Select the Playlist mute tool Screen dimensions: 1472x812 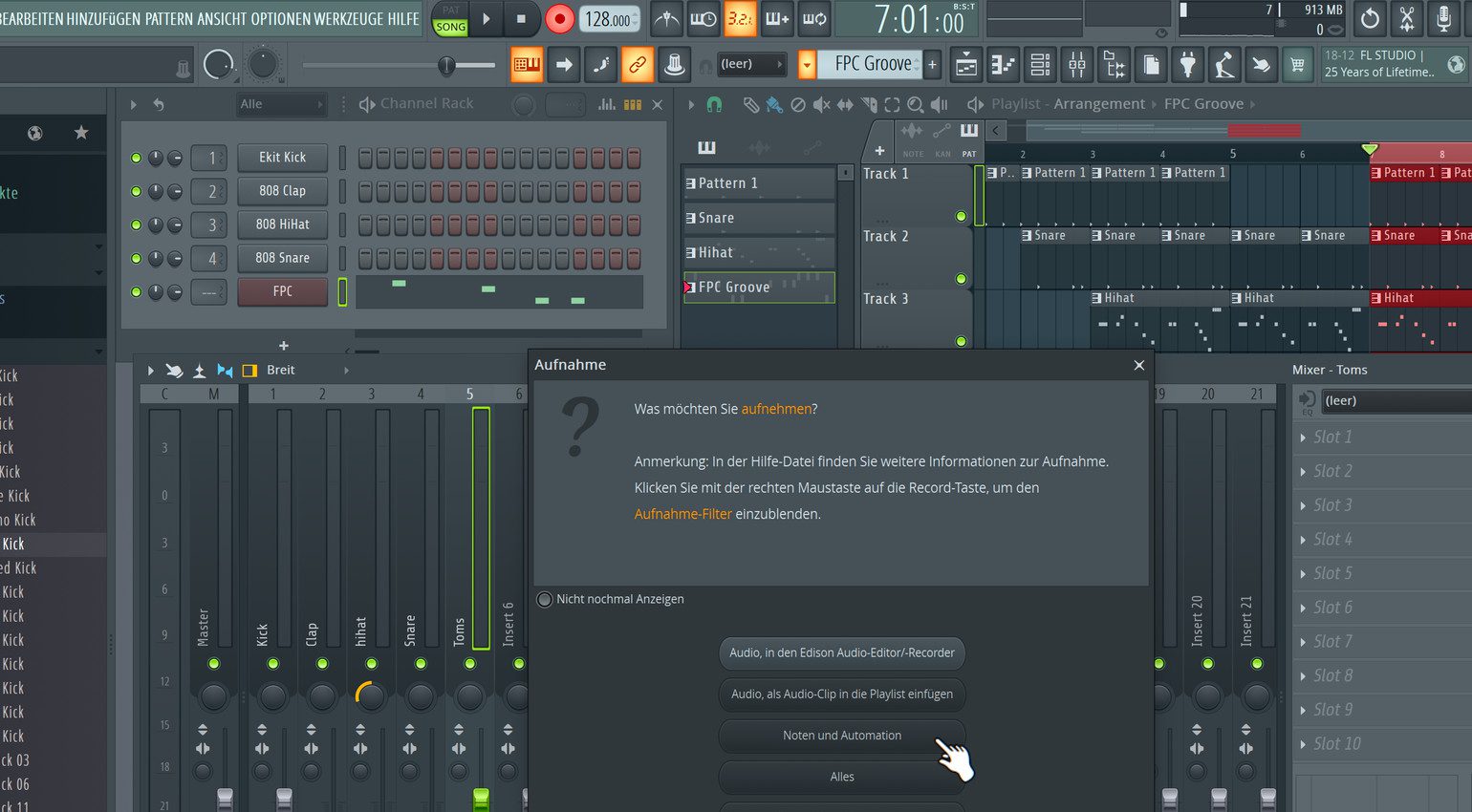coord(821,104)
